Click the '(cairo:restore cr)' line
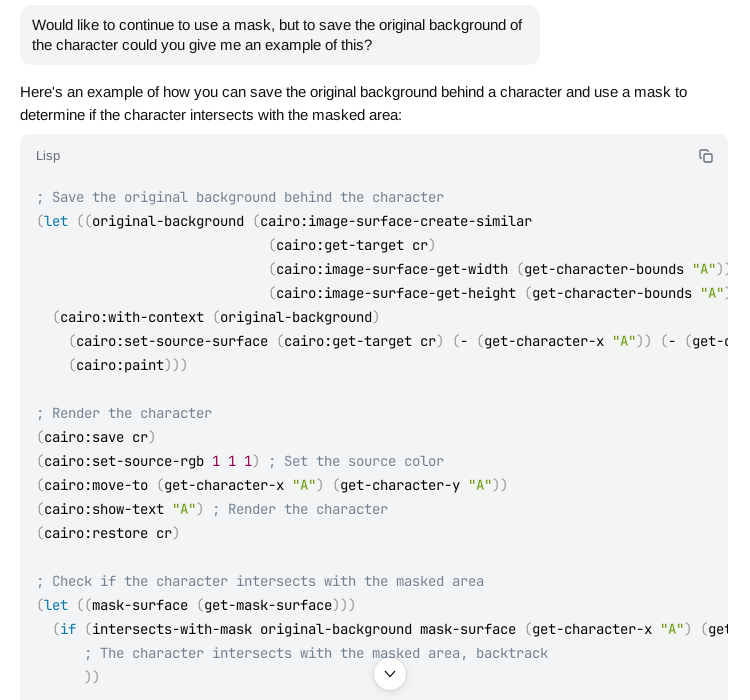750x700 pixels. point(108,533)
